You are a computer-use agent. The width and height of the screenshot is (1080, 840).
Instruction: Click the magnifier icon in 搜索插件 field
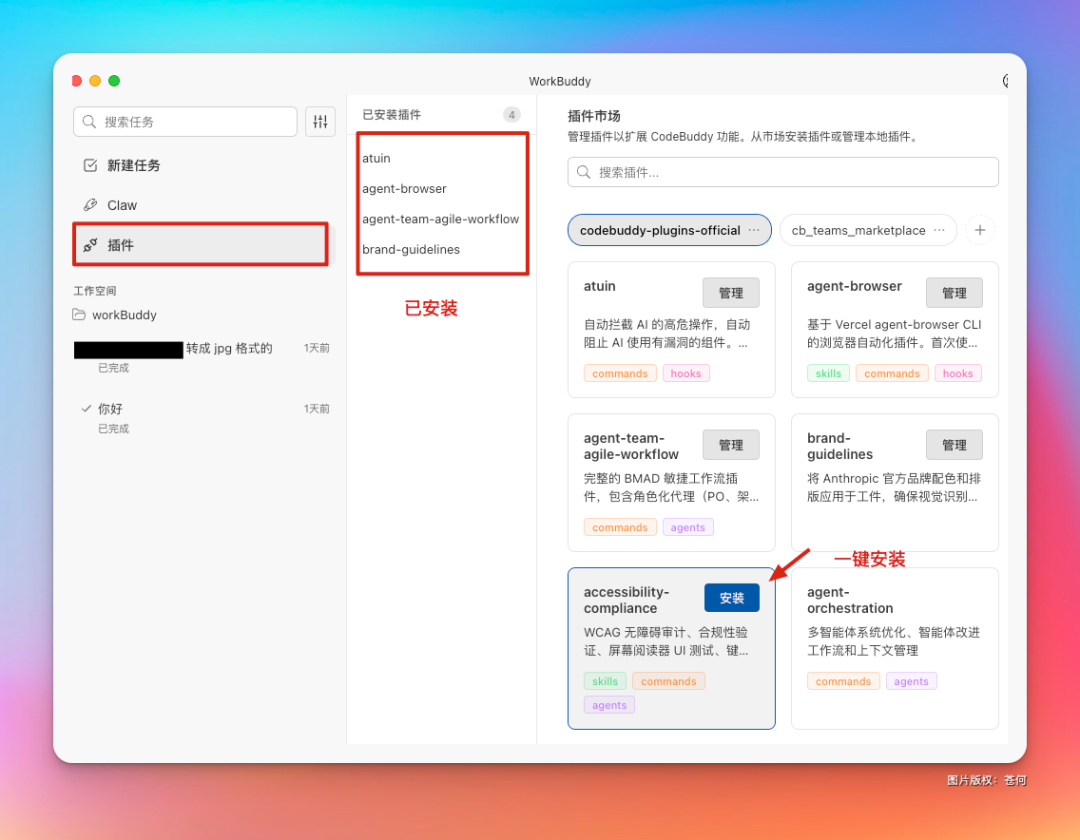(581, 172)
